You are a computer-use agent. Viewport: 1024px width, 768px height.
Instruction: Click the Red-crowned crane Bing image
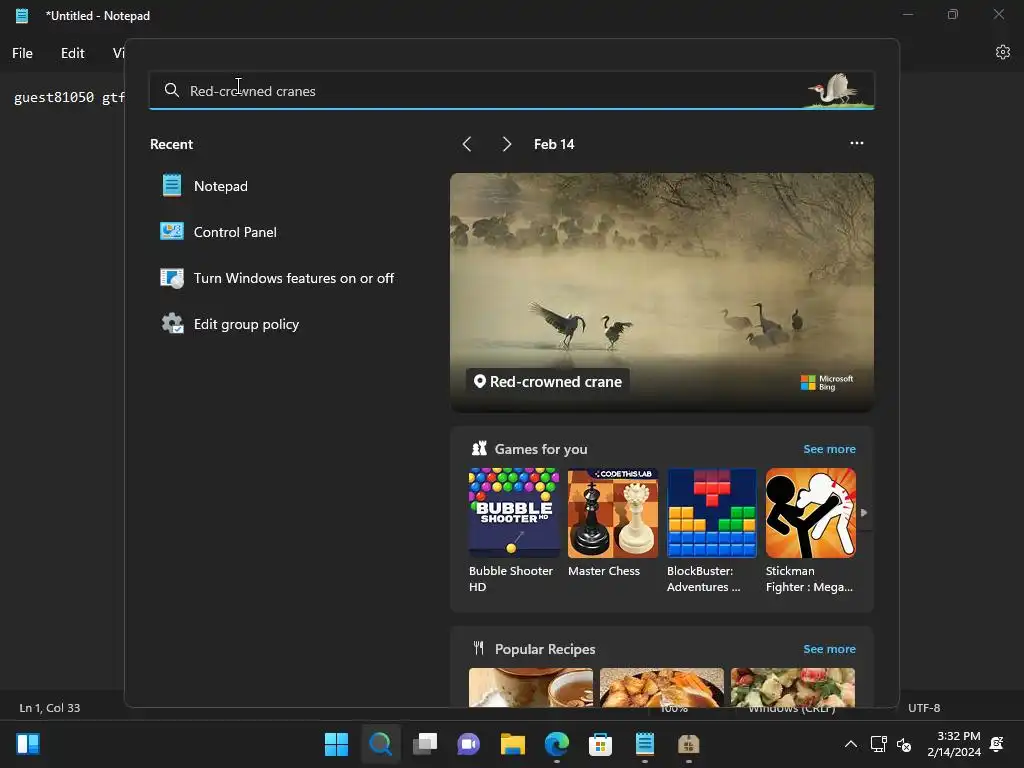(662, 292)
